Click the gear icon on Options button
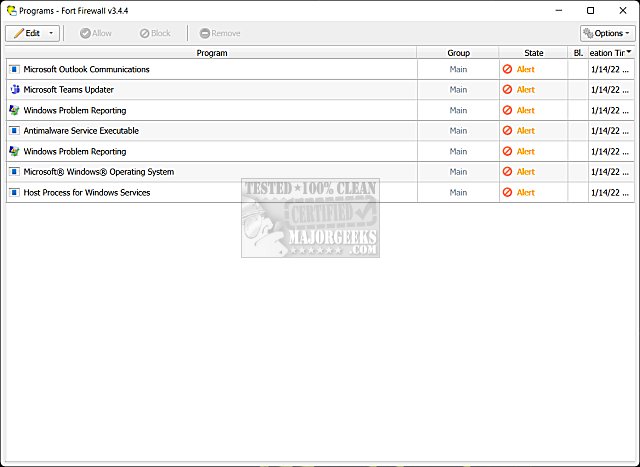The width and height of the screenshot is (640, 467). click(x=588, y=33)
